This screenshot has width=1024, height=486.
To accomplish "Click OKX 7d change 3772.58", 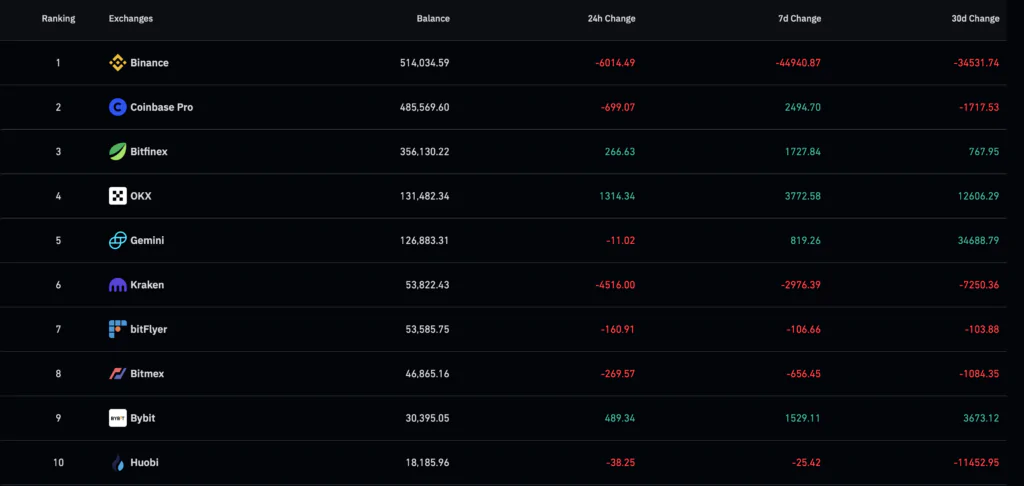I will tap(803, 196).
